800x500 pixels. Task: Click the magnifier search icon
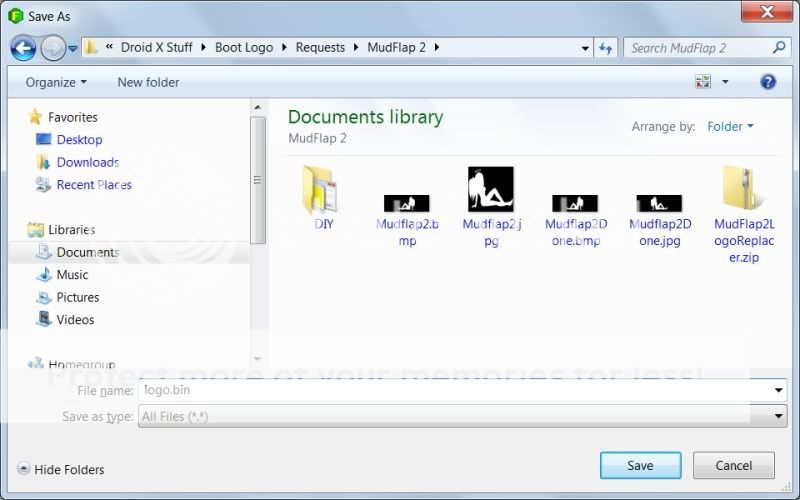(x=779, y=47)
